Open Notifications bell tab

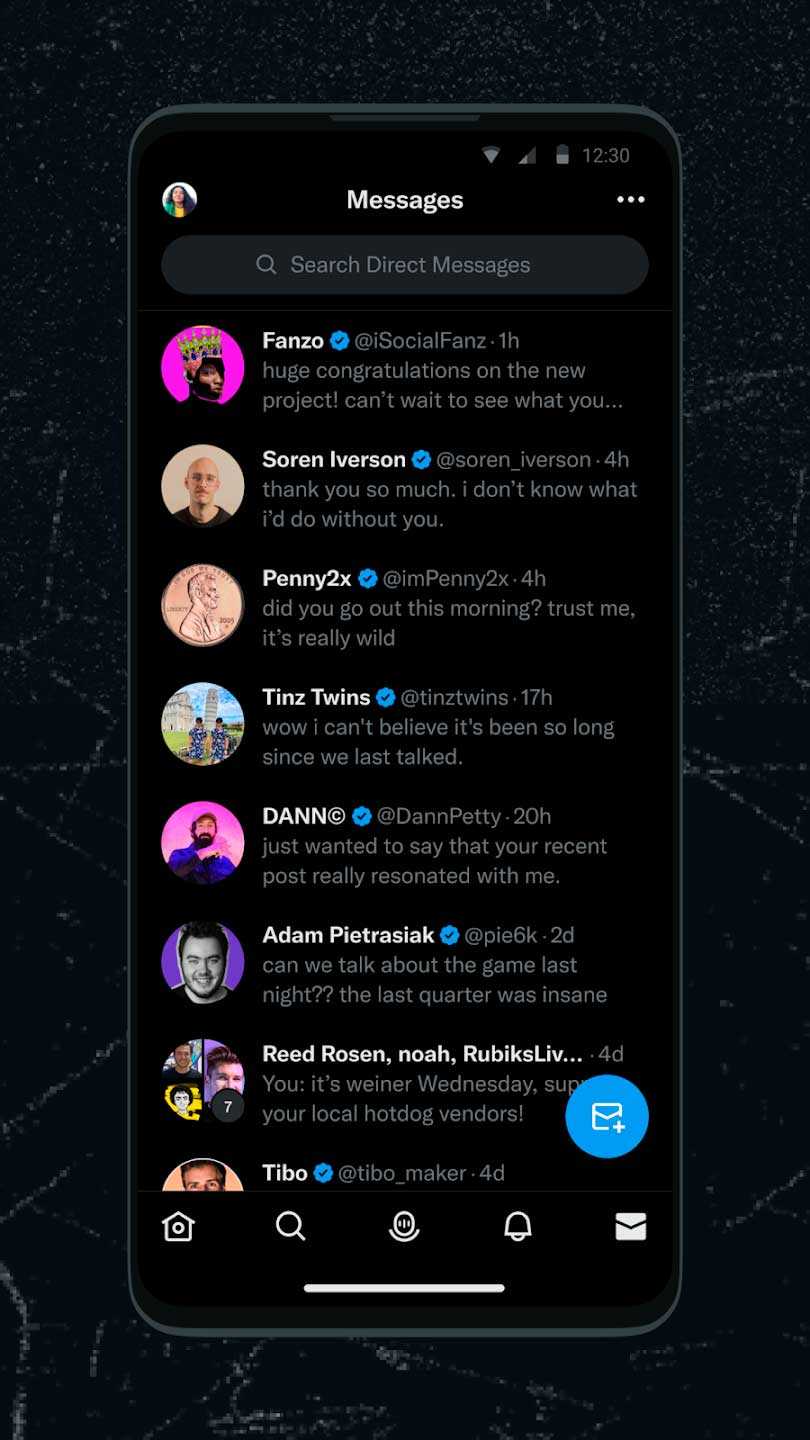(x=517, y=1226)
